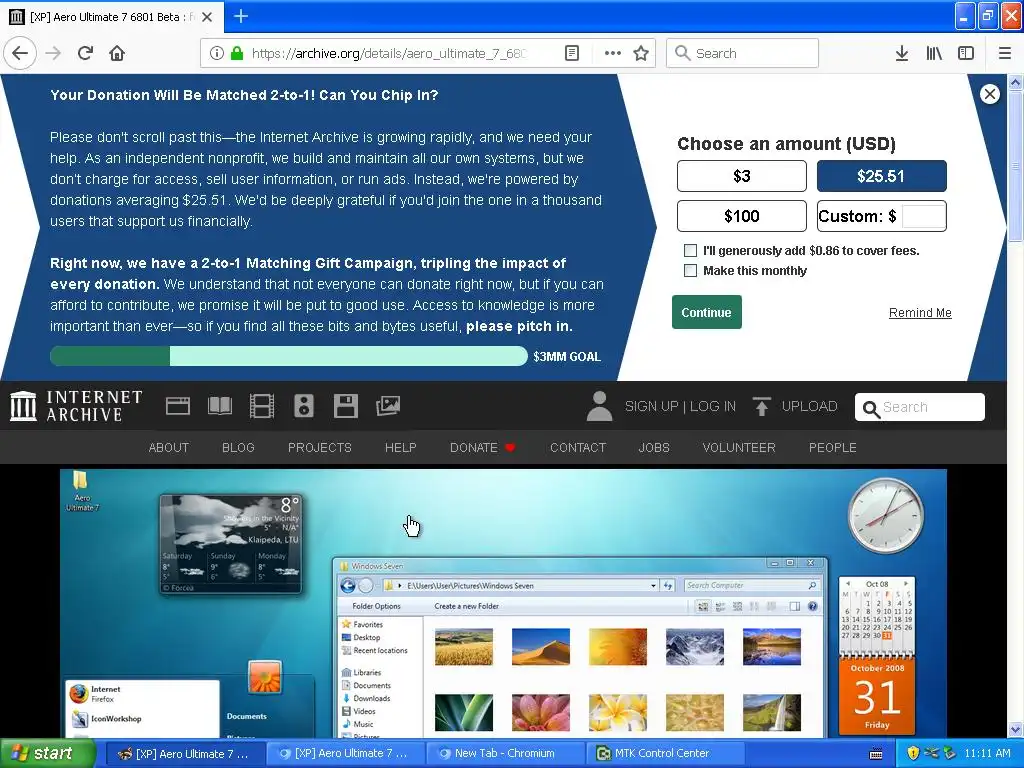This screenshot has width=1024, height=768.
Task: Open a new tab with plus
Action: pyautogui.click(x=241, y=16)
